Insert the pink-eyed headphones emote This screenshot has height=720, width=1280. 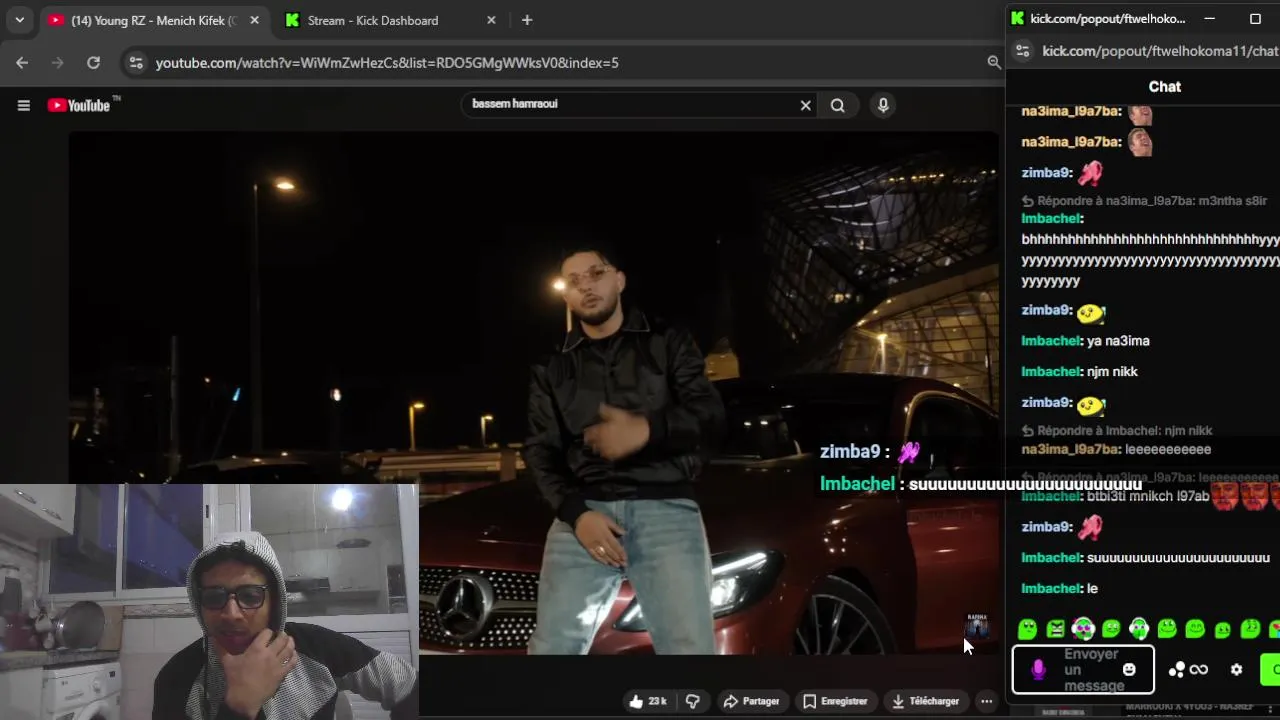[1083, 629]
